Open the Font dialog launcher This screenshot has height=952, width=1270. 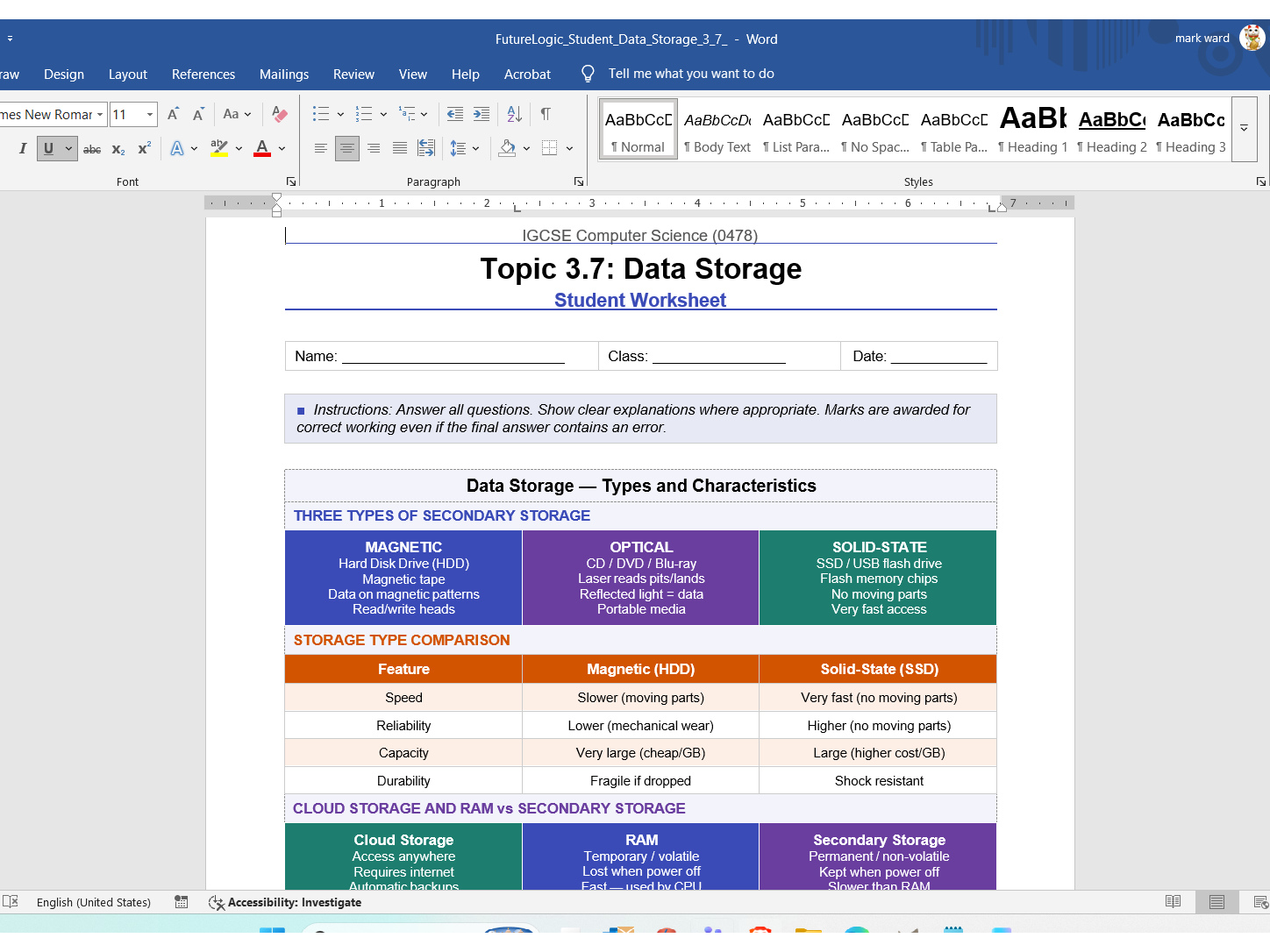[x=291, y=181]
